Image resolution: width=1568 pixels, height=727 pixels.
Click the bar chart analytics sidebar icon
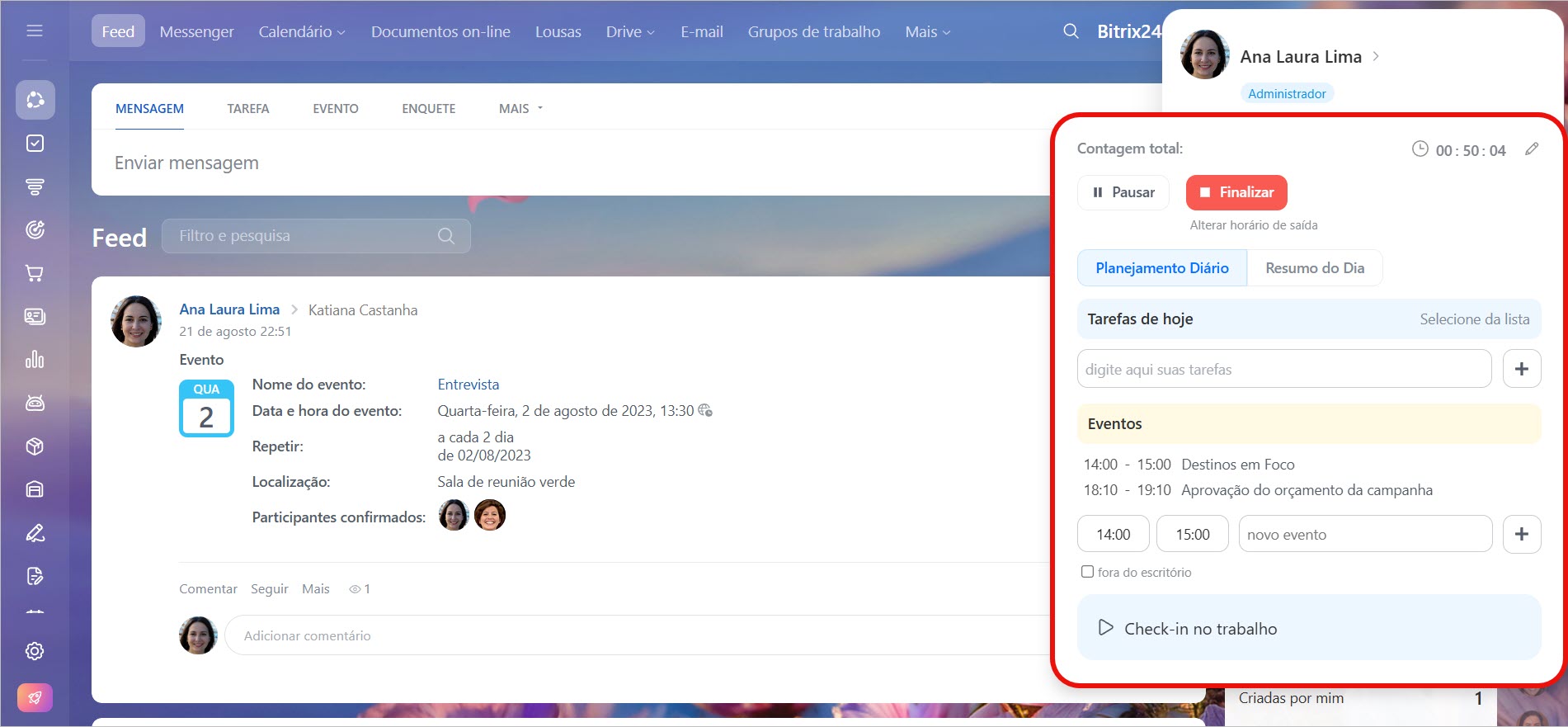pyautogui.click(x=35, y=360)
